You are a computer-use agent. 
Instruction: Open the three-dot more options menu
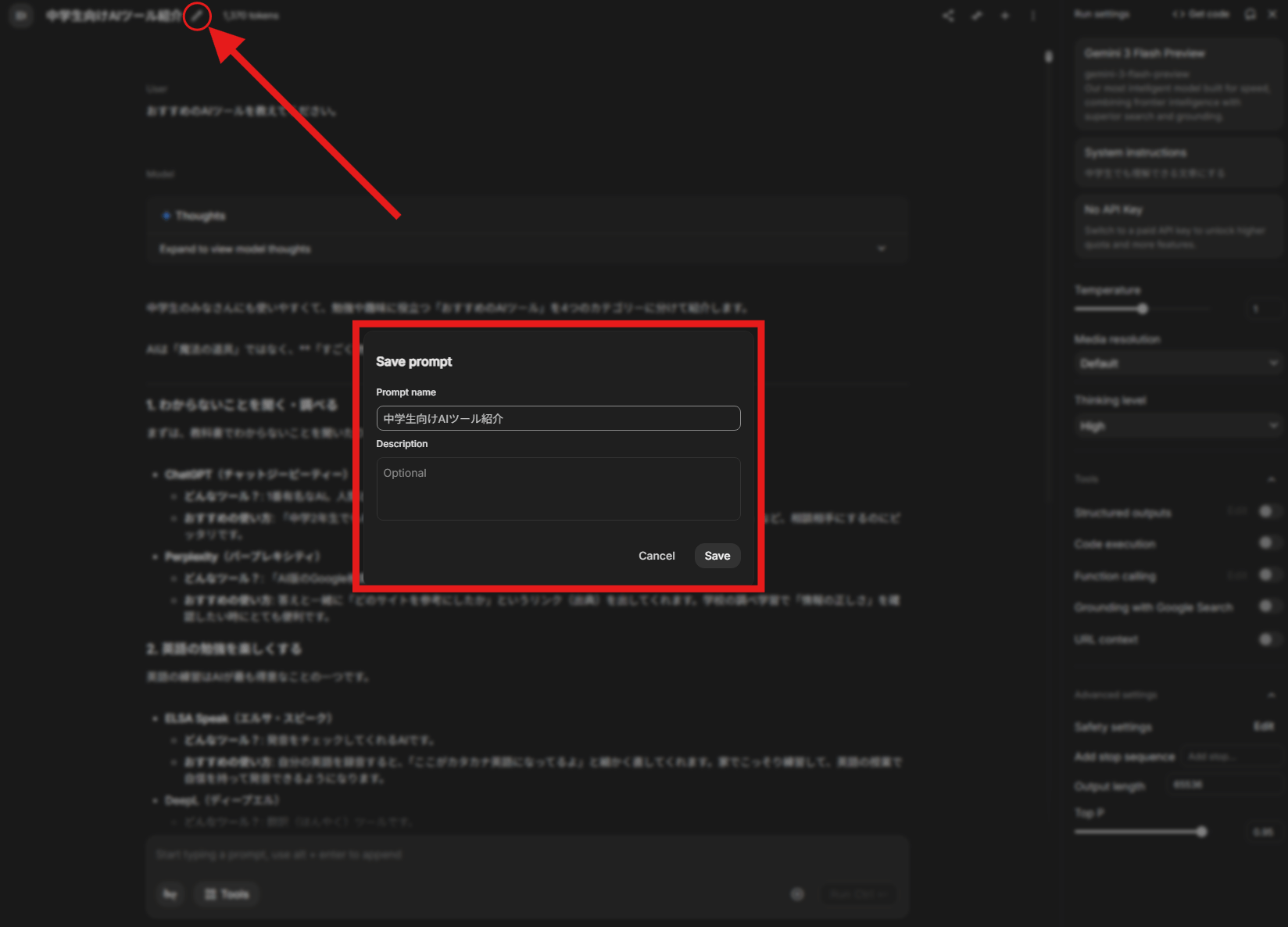point(1033,16)
